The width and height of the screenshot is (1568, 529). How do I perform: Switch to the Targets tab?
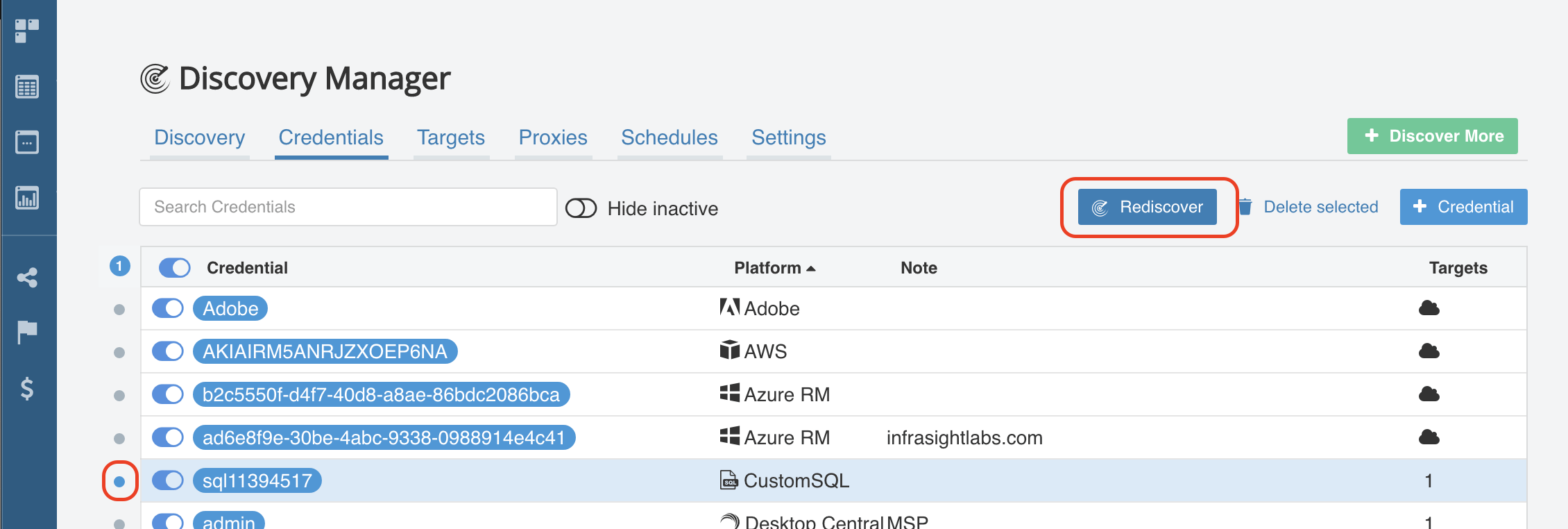(x=451, y=137)
